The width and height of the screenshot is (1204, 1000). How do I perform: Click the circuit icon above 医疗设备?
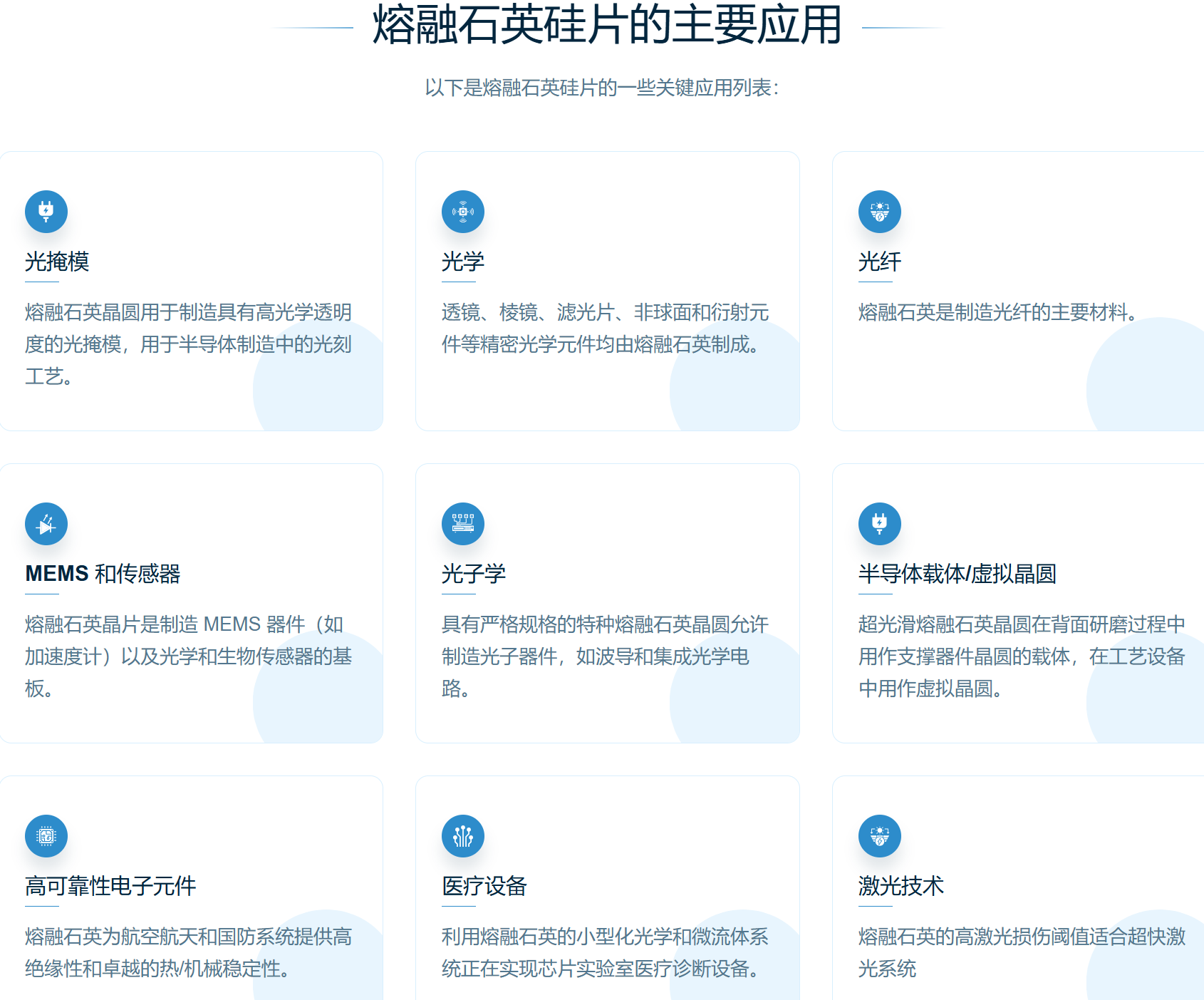point(463,836)
